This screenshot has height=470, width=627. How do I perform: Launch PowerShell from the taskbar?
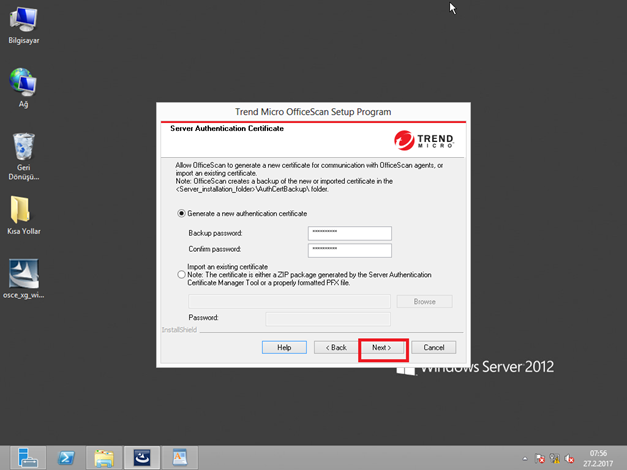click(66, 458)
